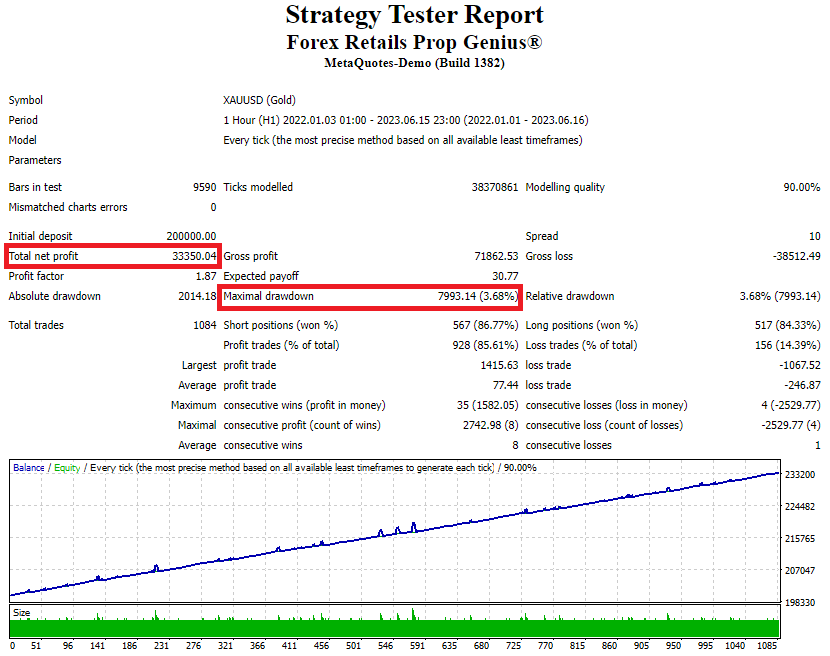Click Total net profit value 33350.04
This screenshot has width=830, height=656.
194,256
